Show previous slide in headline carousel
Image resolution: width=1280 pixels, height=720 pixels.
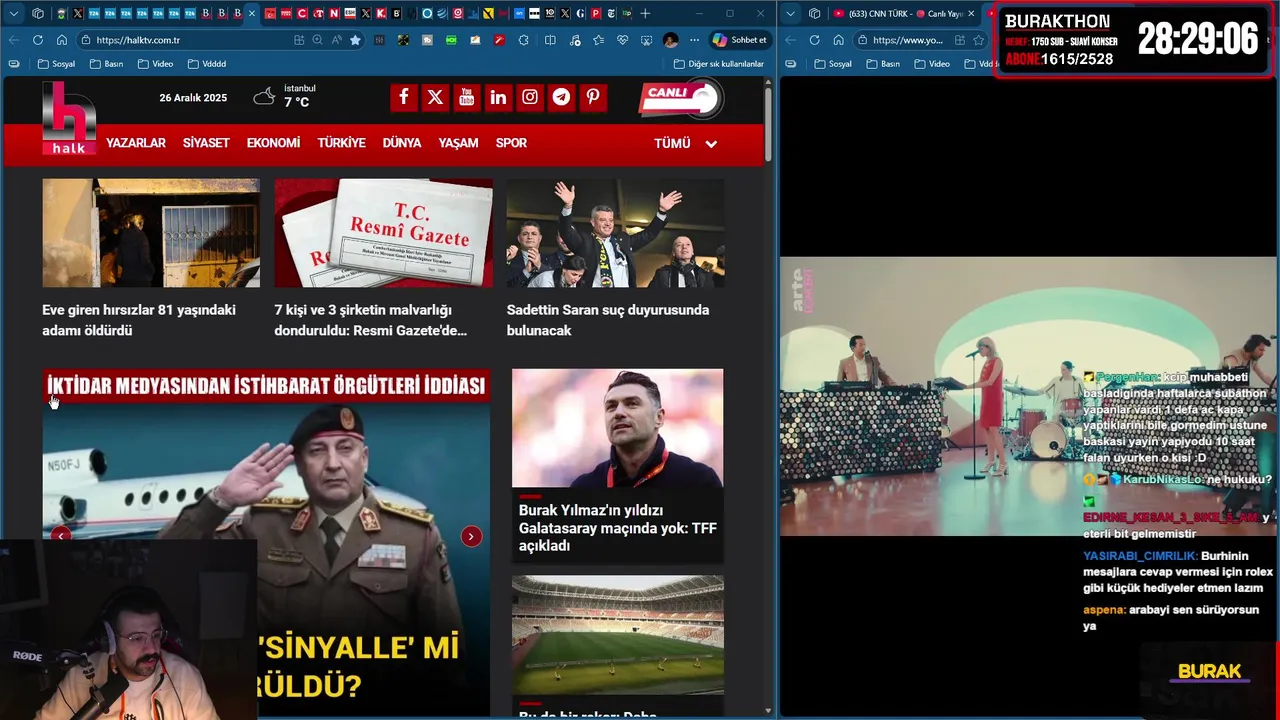click(61, 536)
